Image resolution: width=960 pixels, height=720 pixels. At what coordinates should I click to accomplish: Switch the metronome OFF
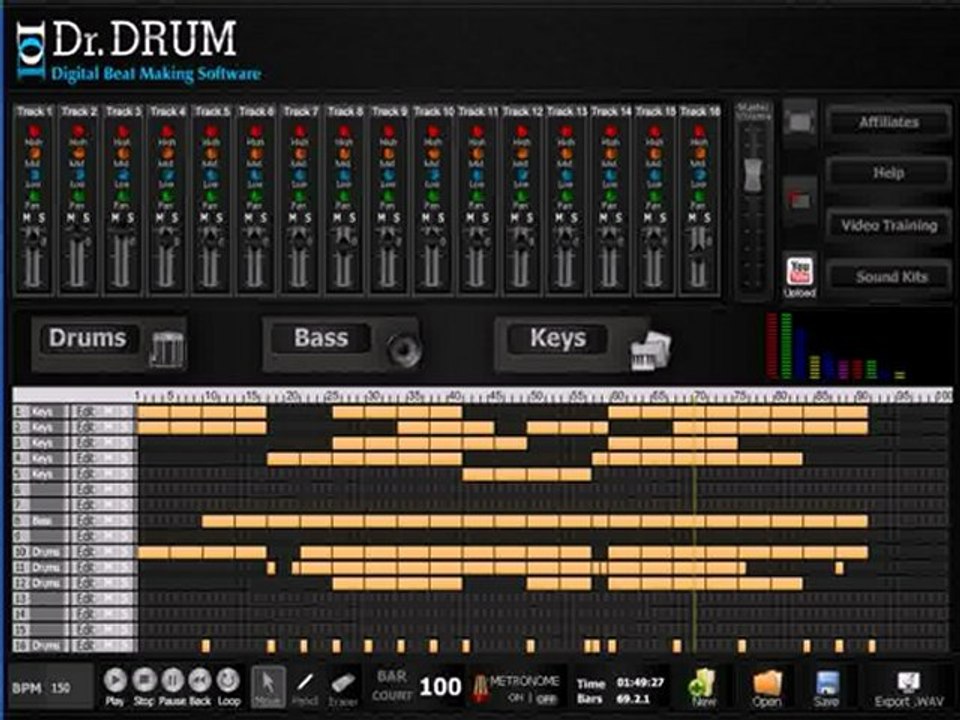(x=546, y=698)
